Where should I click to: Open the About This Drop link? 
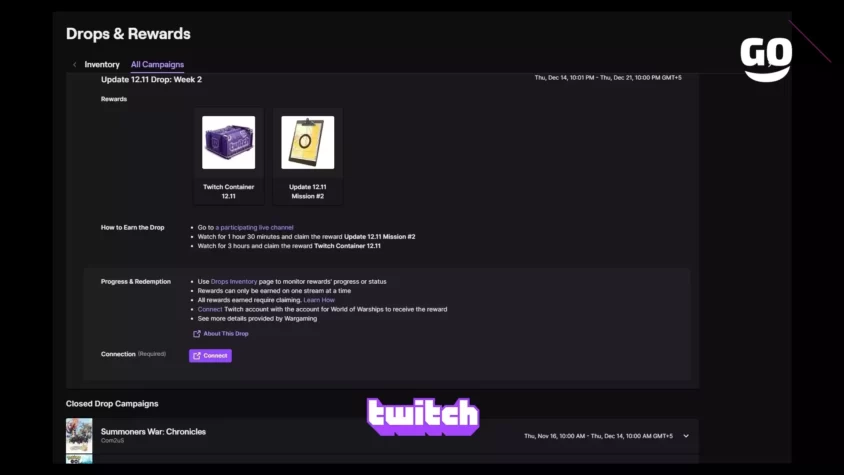(226, 334)
